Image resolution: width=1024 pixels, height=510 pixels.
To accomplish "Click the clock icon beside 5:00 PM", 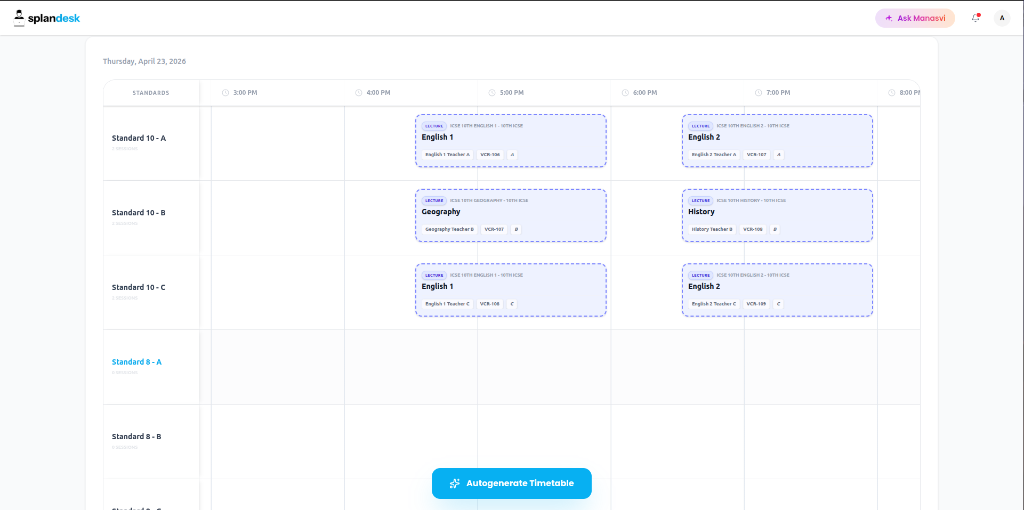I will [x=492, y=93].
